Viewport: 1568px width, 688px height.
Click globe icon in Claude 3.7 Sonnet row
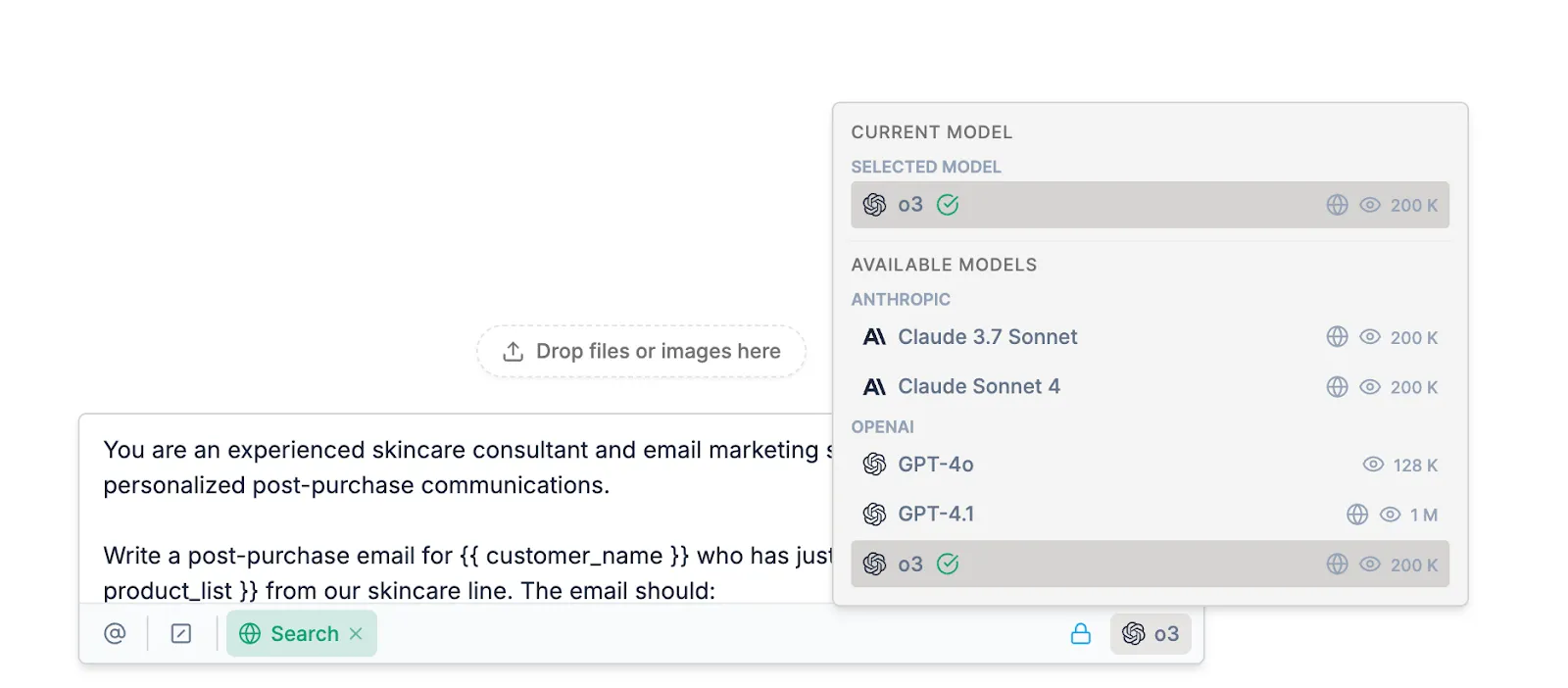click(x=1337, y=337)
